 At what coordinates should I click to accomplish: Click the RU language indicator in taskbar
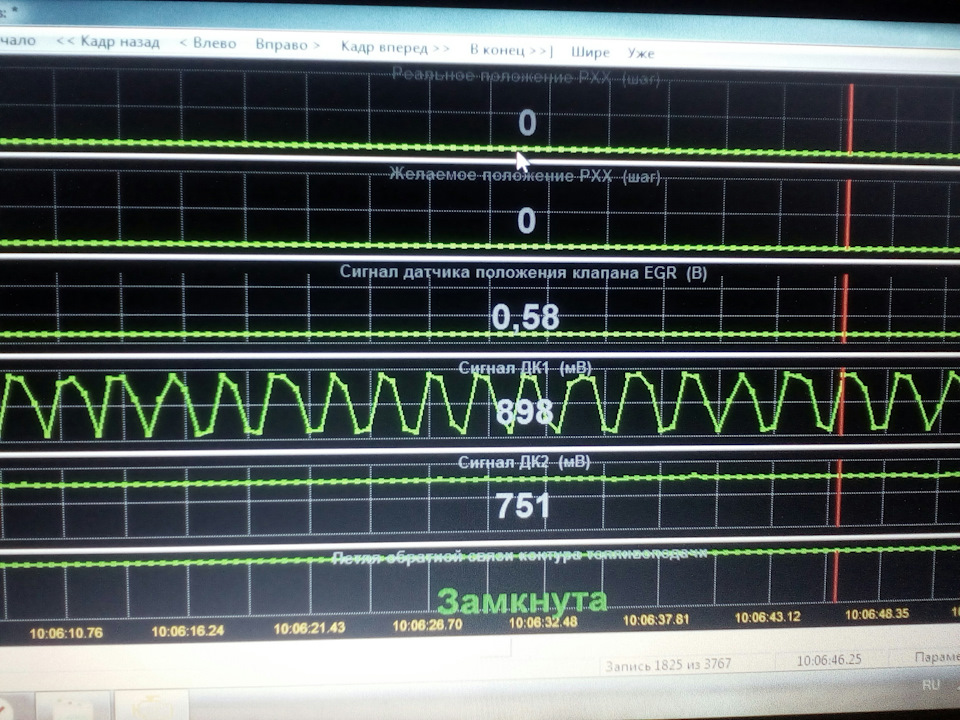(x=931, y=685)
